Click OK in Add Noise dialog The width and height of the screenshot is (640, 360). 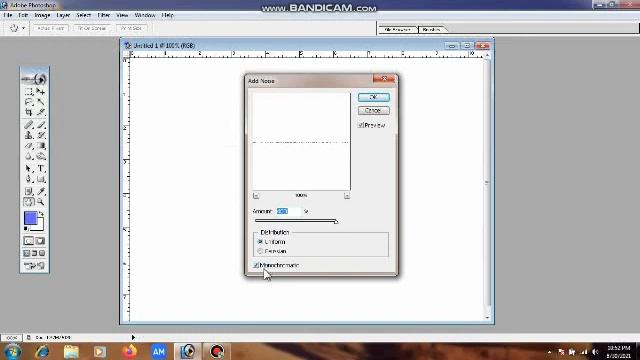(373, 97)
